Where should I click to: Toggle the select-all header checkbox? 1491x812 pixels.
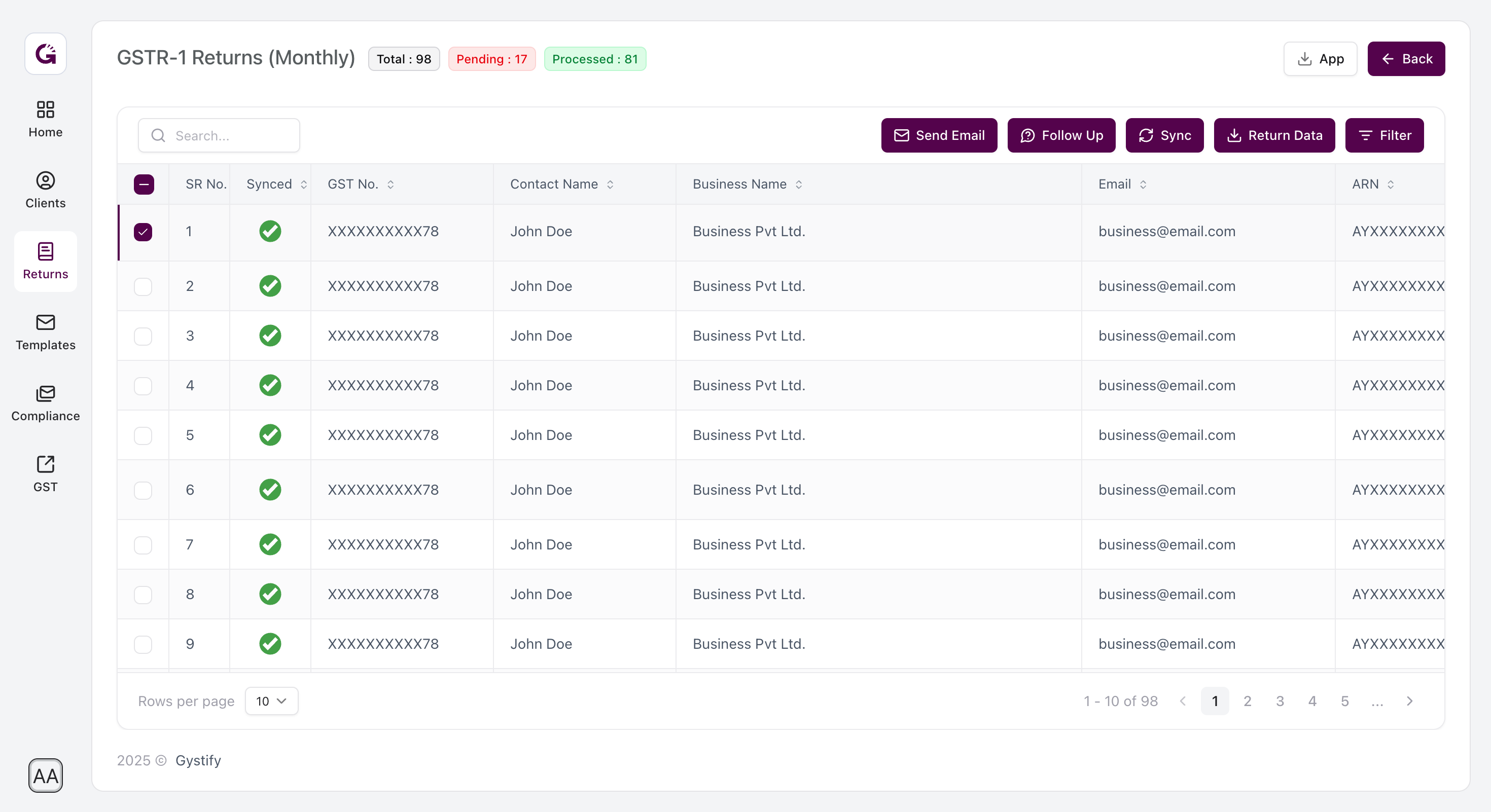144,184
